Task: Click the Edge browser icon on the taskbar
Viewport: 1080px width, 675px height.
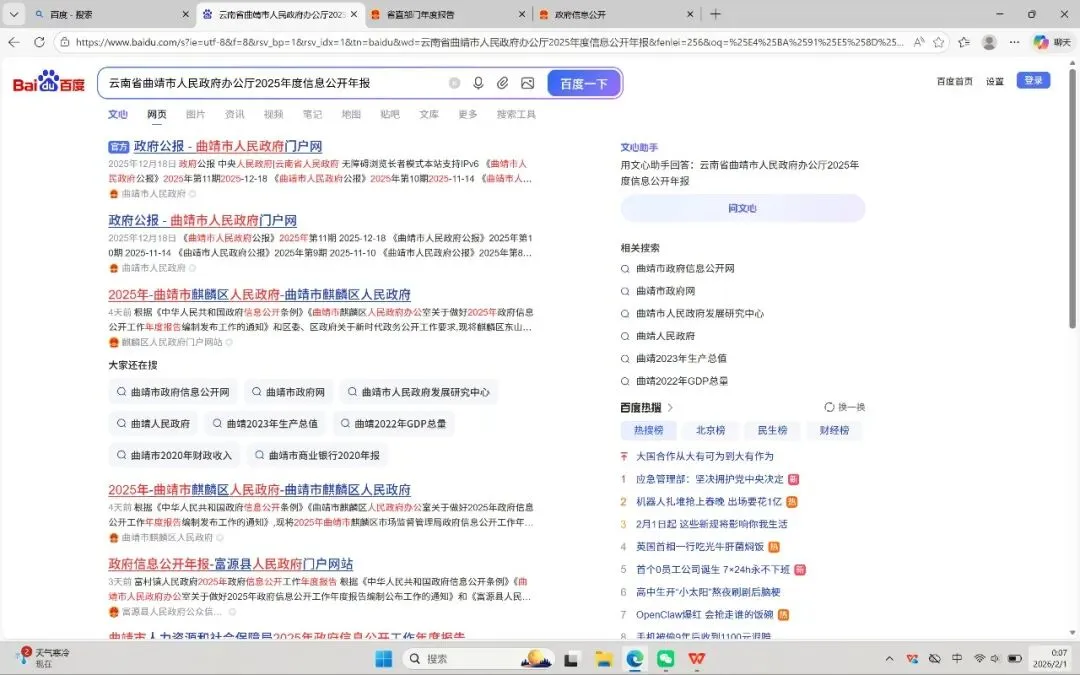Action: (x=634, y=659)
